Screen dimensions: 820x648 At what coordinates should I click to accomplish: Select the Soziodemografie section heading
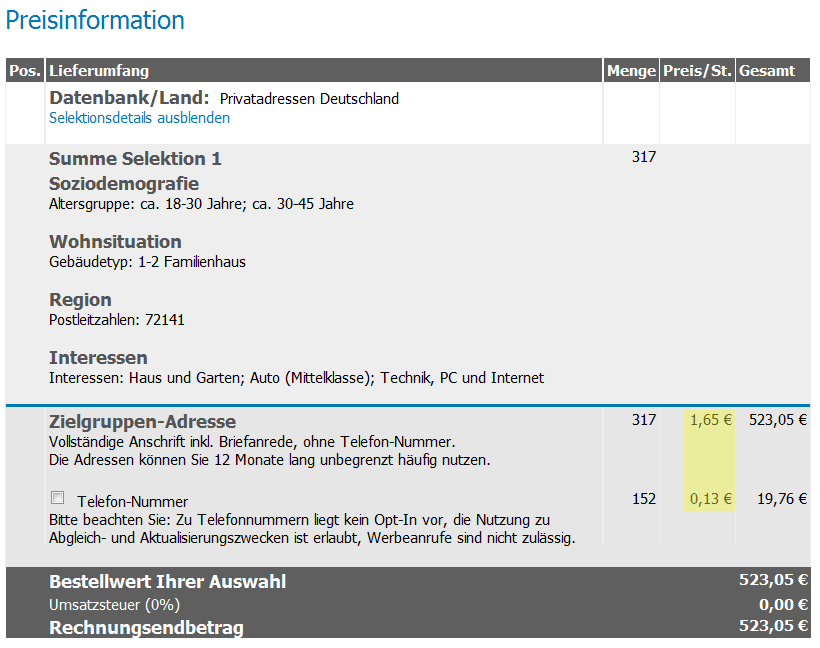coord(124,184)
